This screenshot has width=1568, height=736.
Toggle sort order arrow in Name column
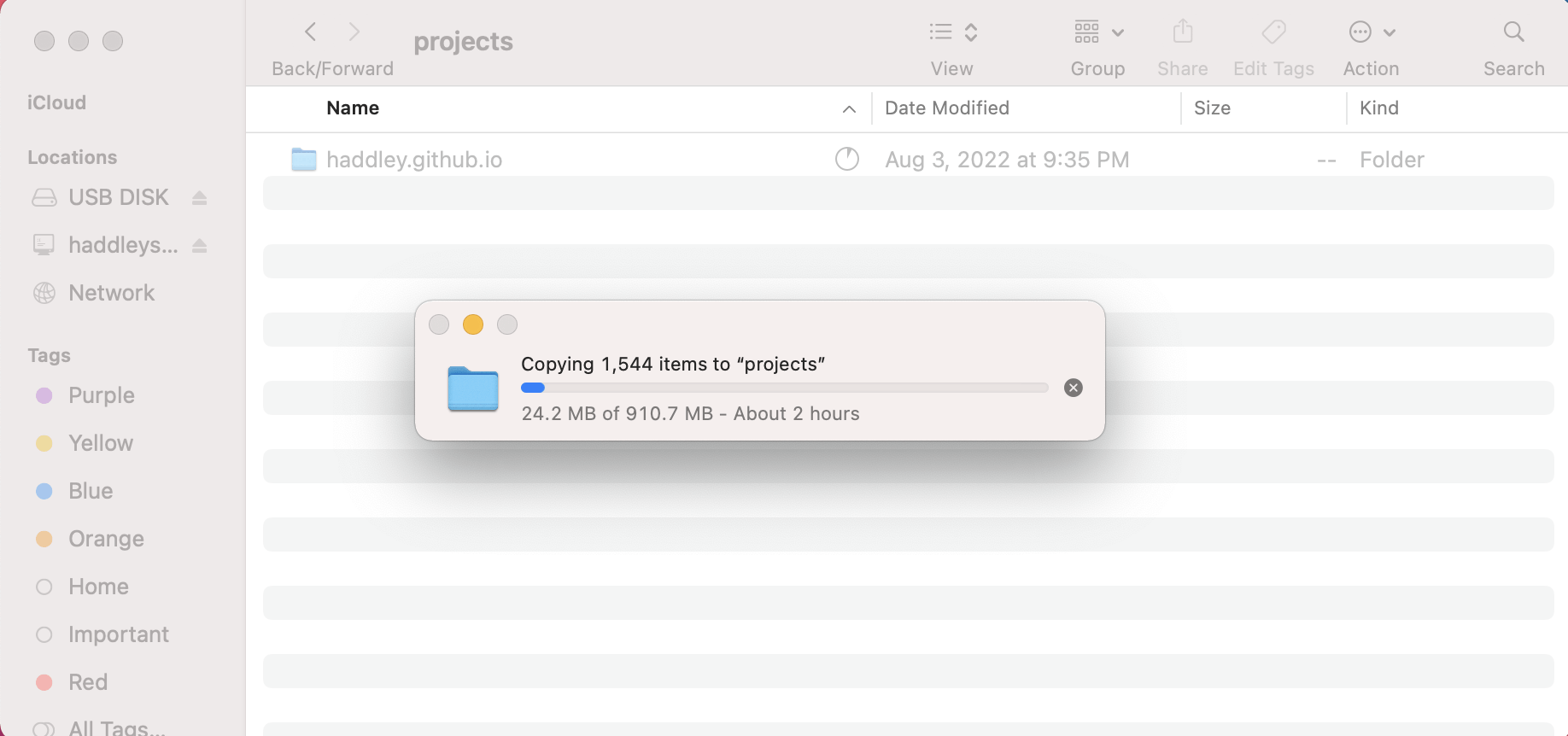point(849,108)
